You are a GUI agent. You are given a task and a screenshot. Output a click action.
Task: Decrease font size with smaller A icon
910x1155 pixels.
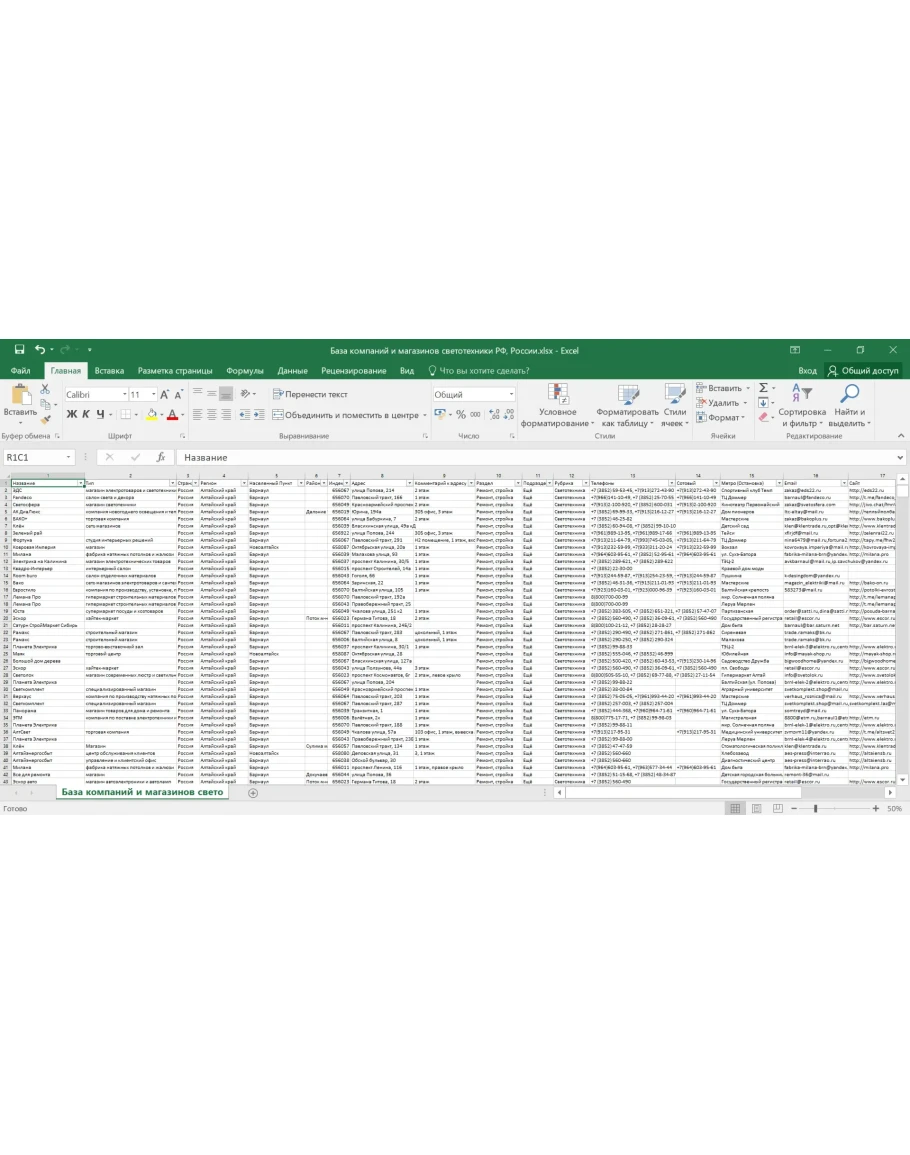click(x=178, y=395)
